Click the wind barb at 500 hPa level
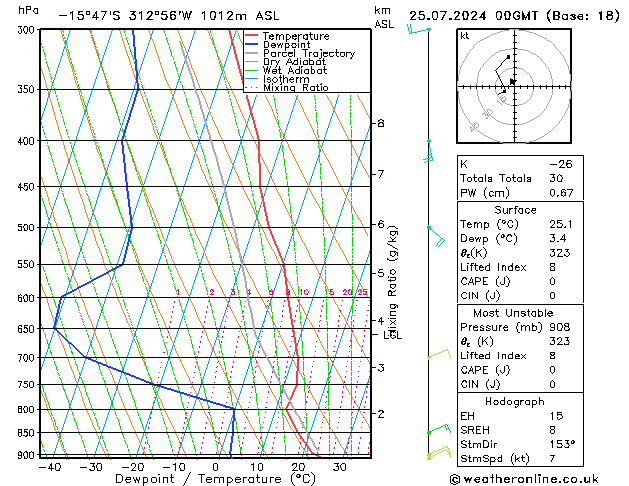 coord(436,236)
